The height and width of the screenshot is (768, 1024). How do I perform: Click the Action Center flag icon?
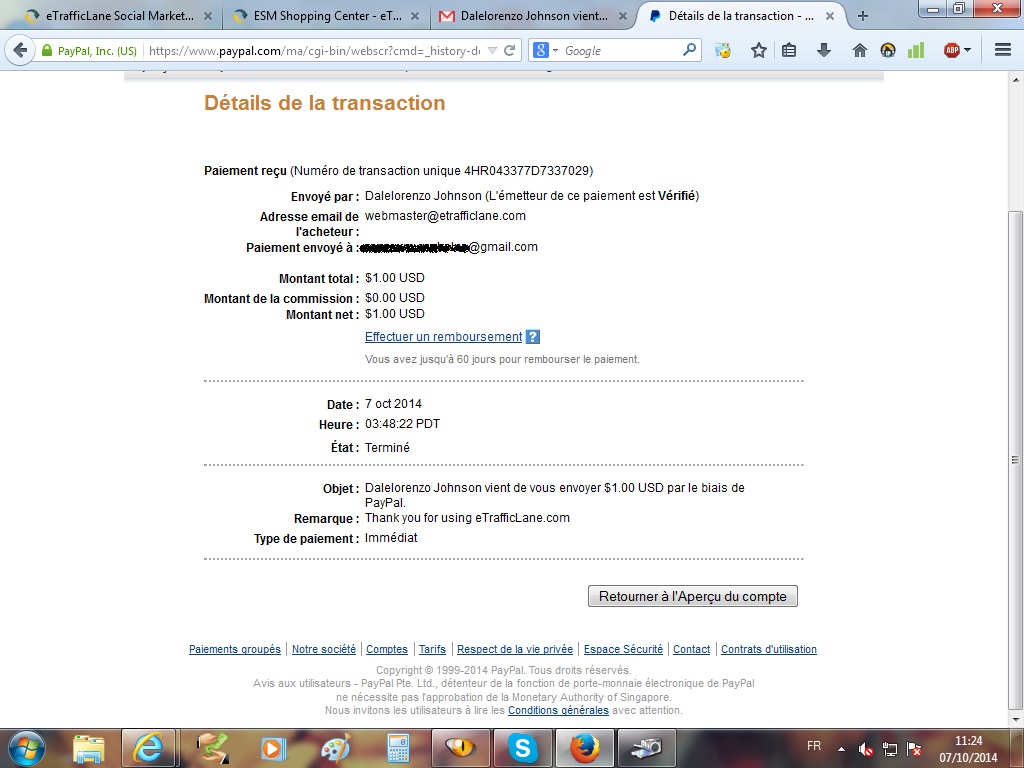(914, 749)
